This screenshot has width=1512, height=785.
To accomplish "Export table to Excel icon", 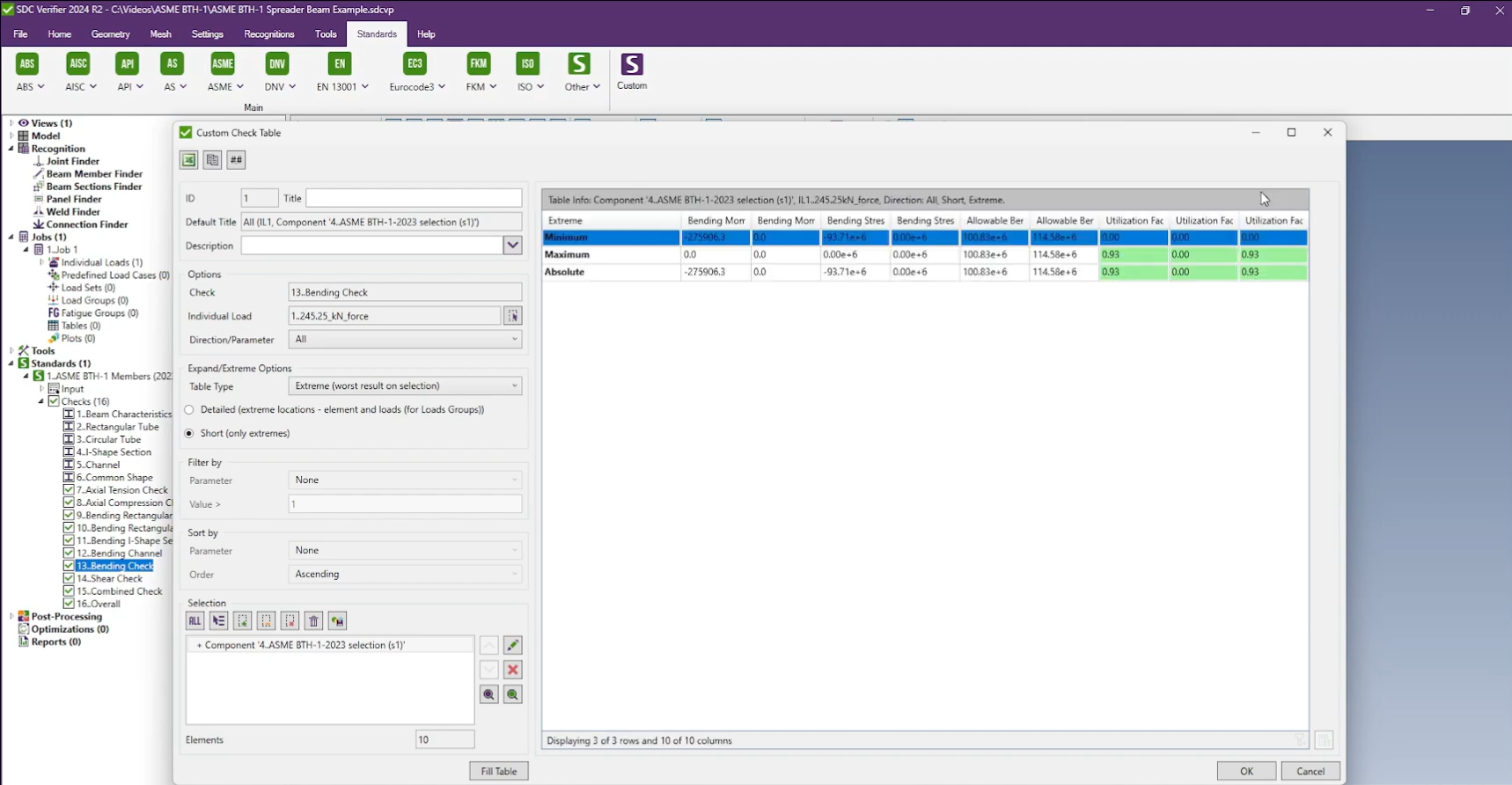I will 188,159.
